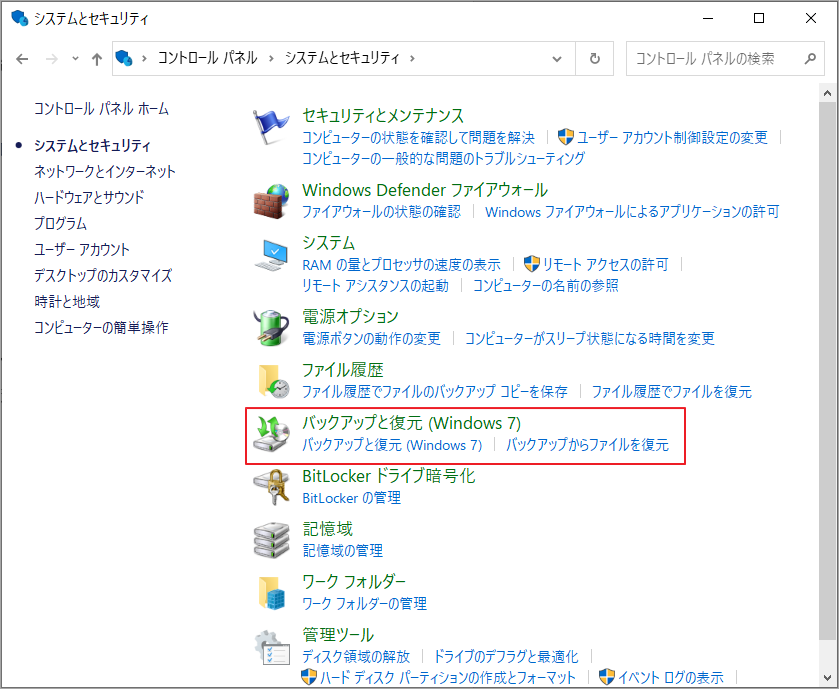Click コントロール パネル in the breadcrumb path

(x=208, y=58)
